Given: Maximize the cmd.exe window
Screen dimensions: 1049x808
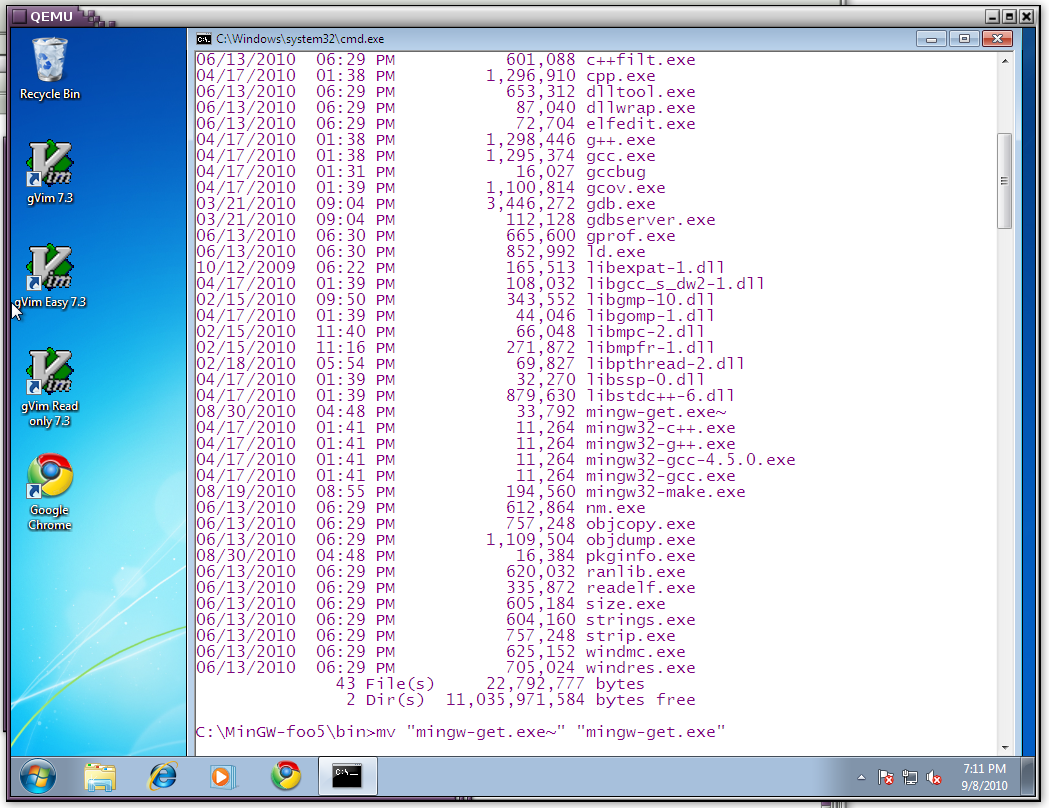Looking at the screenshot, I should (x=964, y=38).
